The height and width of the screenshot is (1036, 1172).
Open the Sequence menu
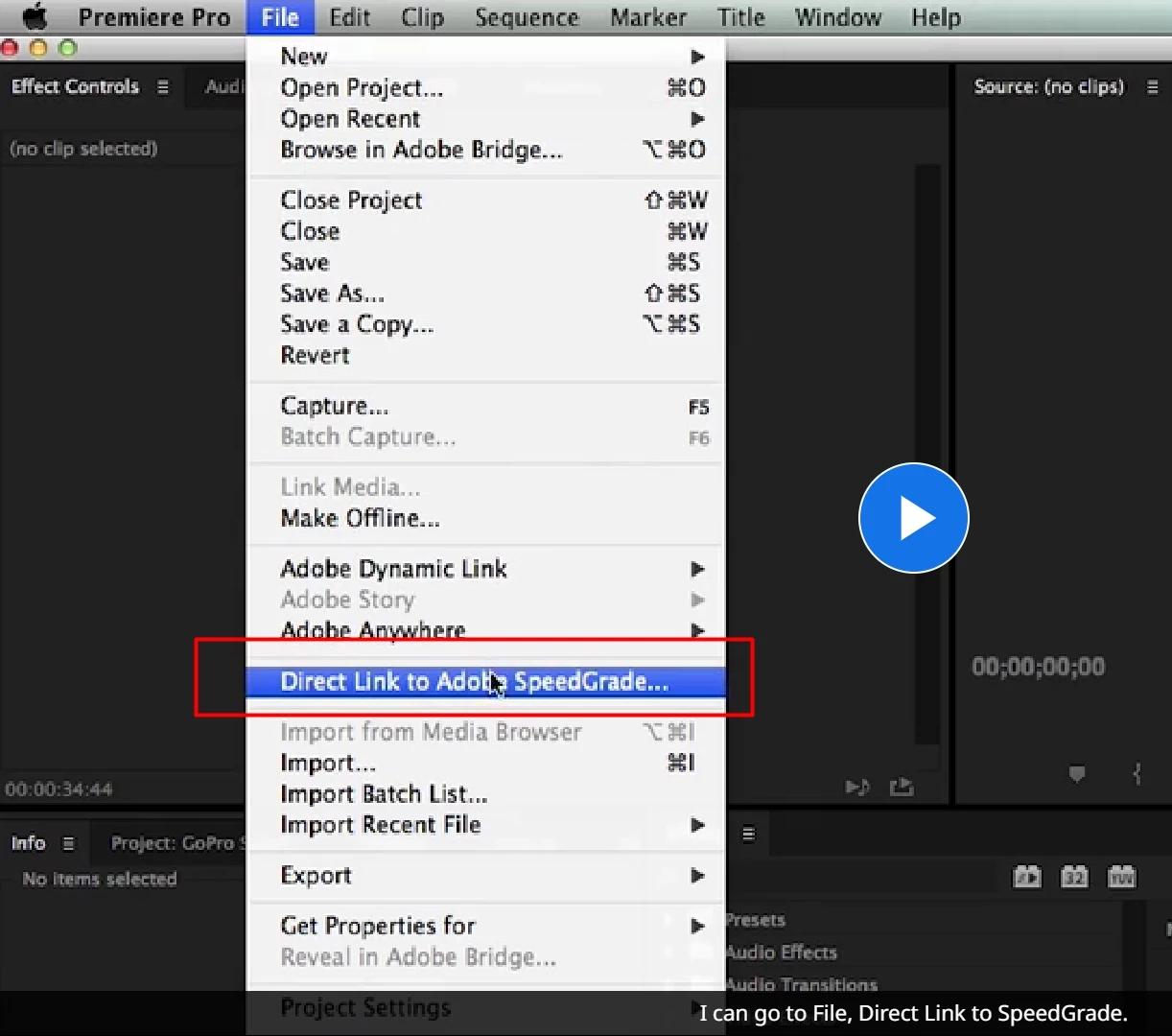tap(527, 17)
